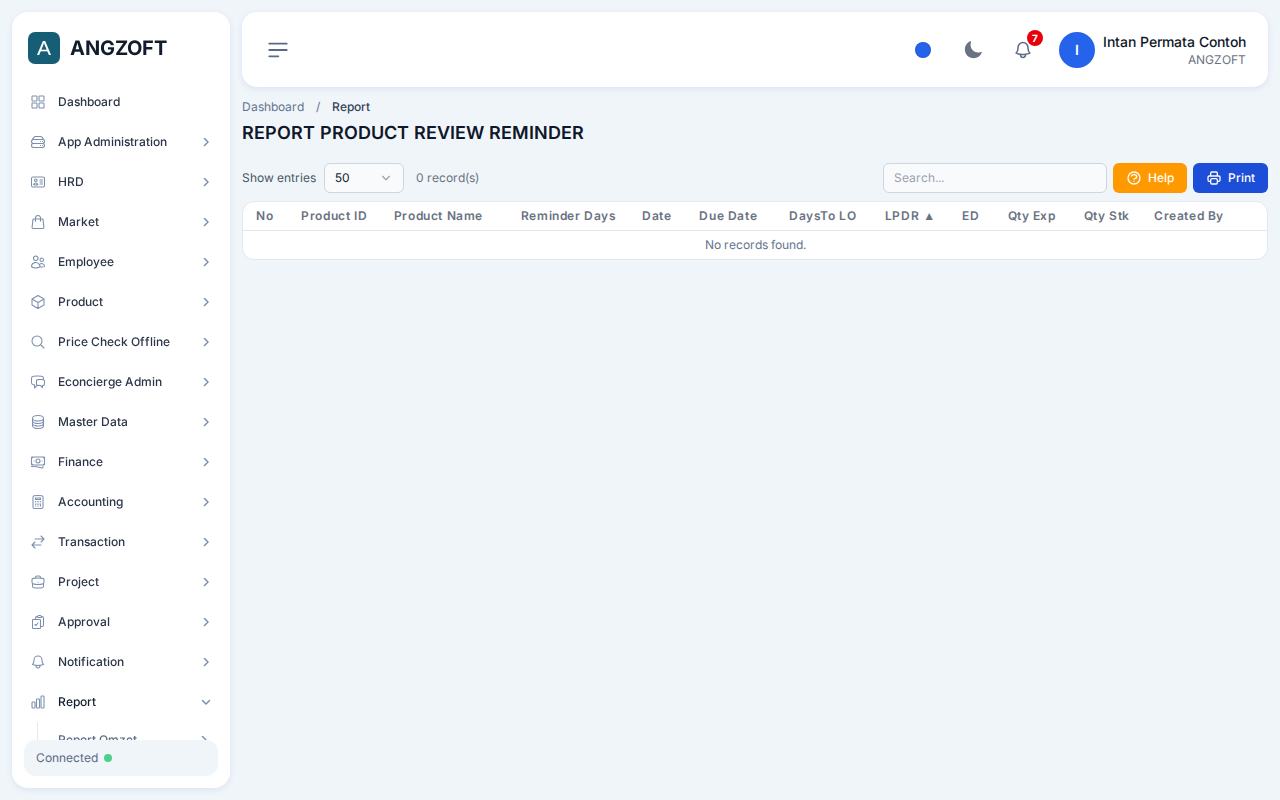Sort table by Created By column

[1188, 216]
